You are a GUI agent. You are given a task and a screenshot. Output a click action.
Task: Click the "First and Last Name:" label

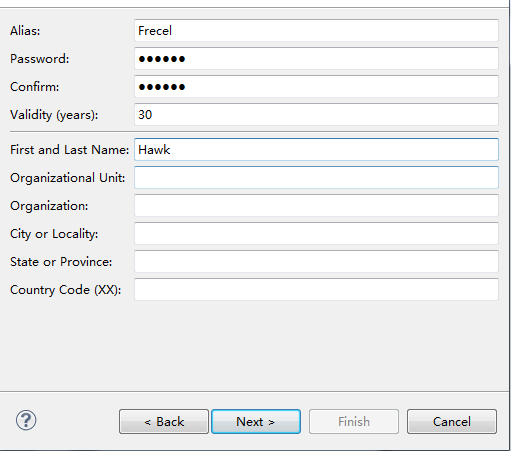(x=69, y=150)
